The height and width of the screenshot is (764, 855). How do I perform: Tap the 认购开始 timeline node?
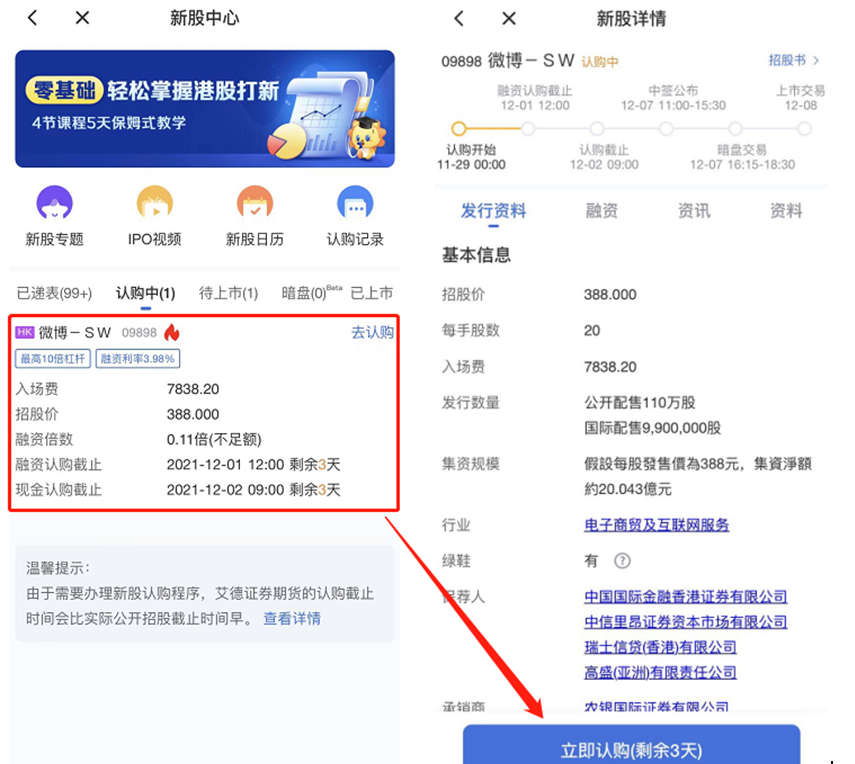(x=459, y=129)
